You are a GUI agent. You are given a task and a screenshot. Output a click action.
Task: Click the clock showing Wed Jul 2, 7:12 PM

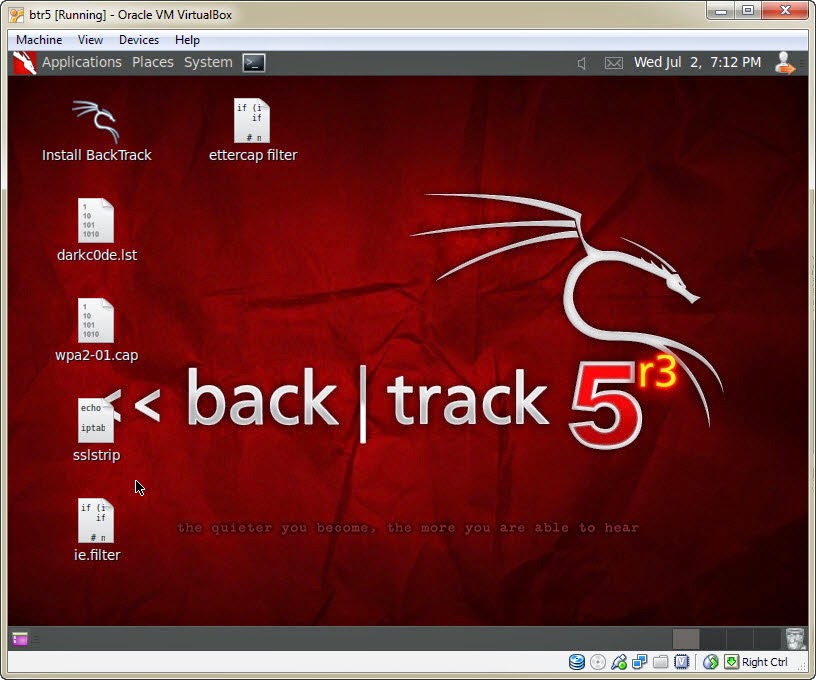[697, 62]
